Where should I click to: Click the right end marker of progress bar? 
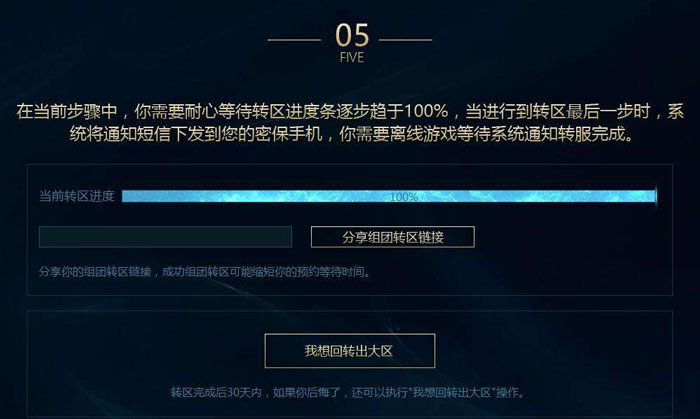(656, 195)
